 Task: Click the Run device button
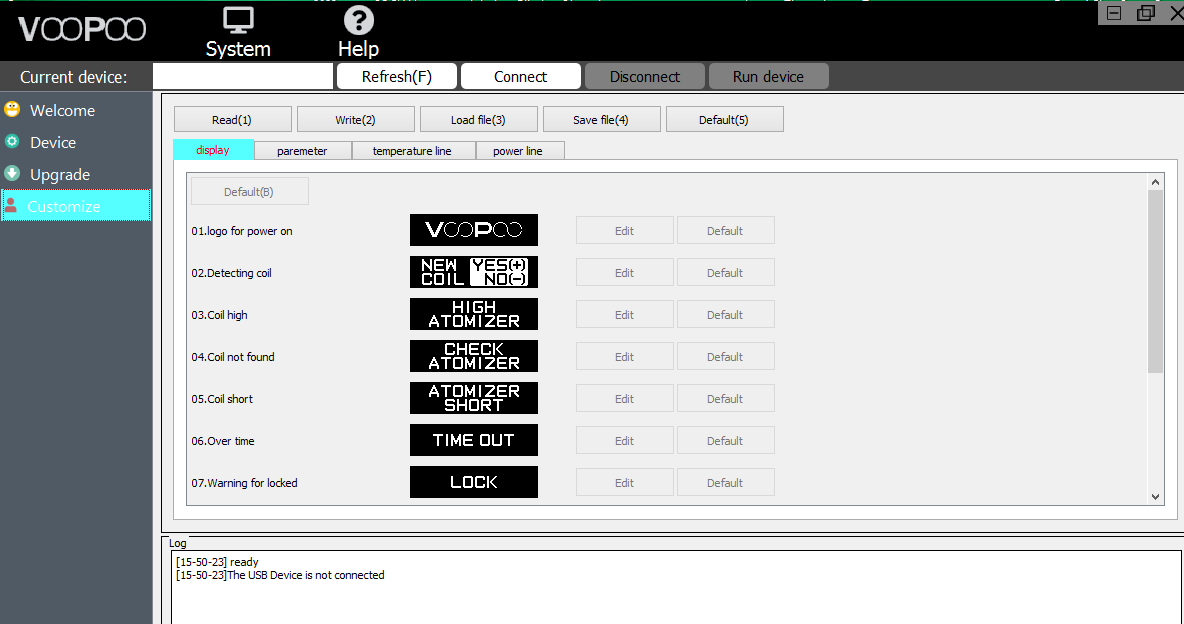[768, 76]
